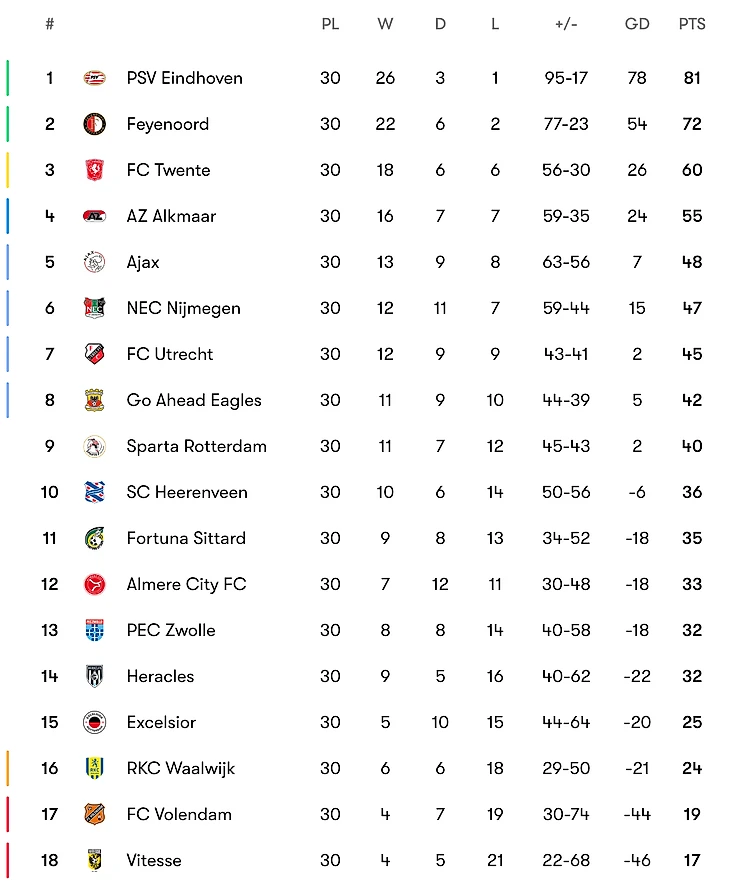Screen dimensions: 730x886
Task: Click the Feyenoord club logo
Action: (x=94, y=124)
